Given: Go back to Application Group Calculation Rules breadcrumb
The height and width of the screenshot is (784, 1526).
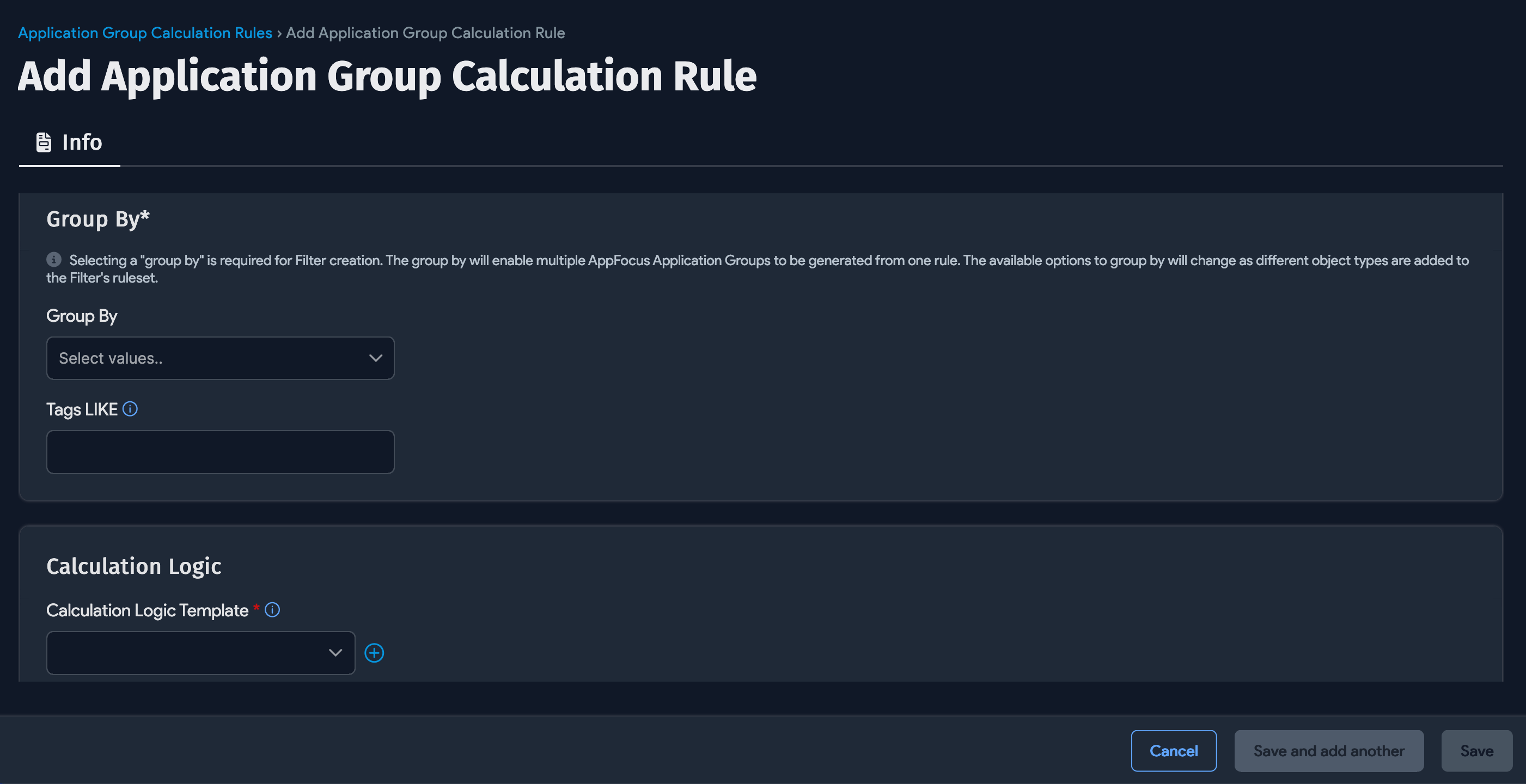Looking at the screenshot, I should pos(145,33).
